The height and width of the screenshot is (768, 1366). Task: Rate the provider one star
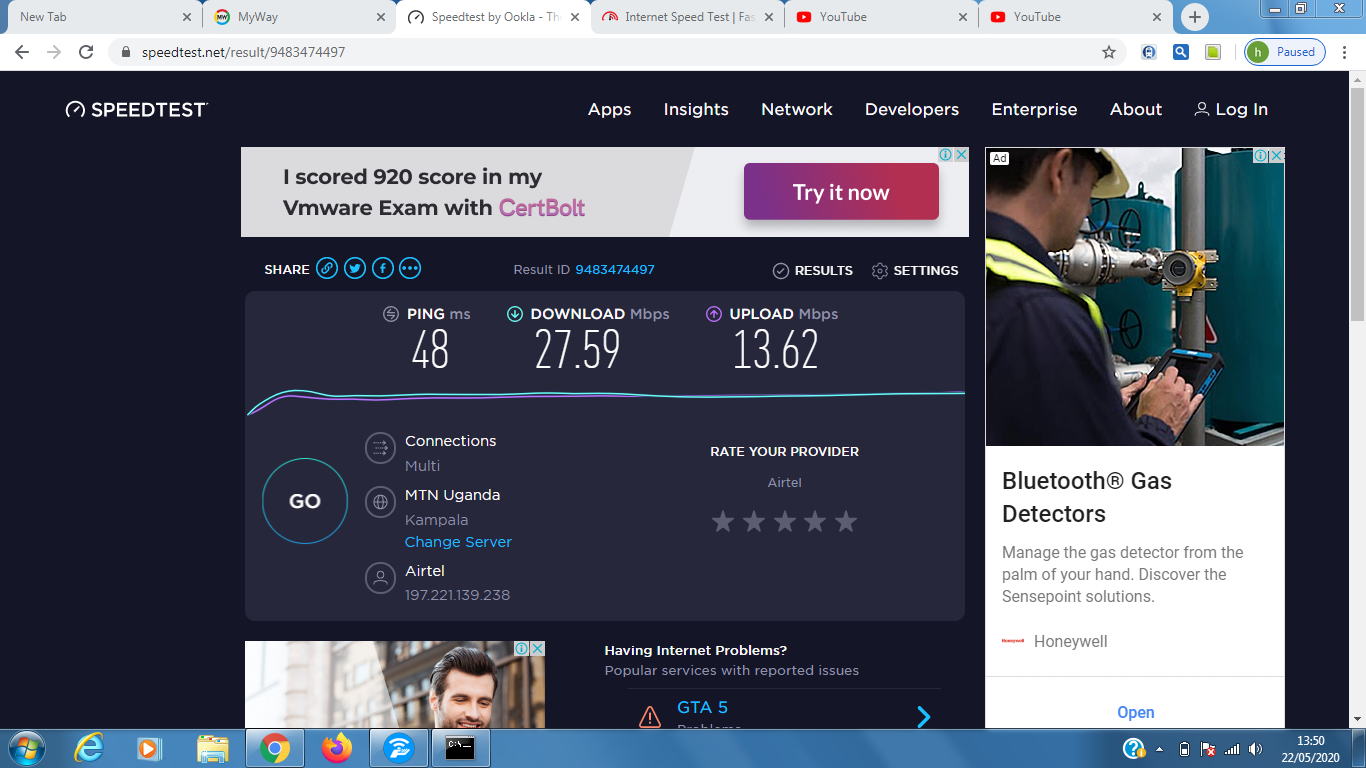(723, 521)
